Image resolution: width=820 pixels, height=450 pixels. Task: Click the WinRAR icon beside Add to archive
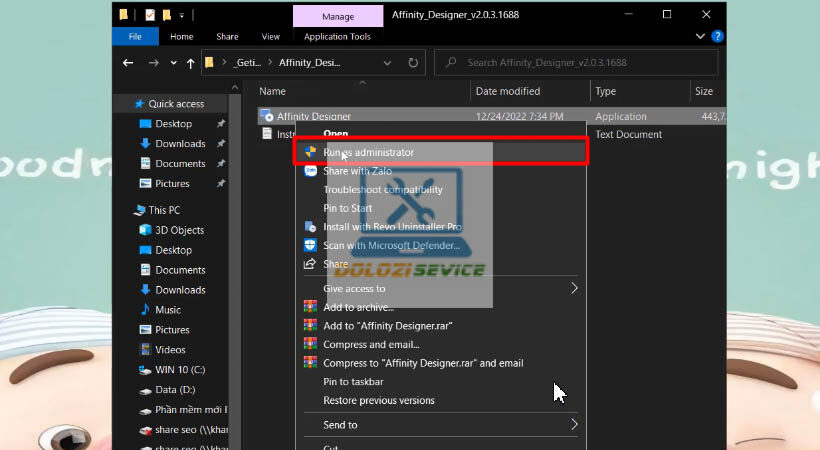[310, 307]
